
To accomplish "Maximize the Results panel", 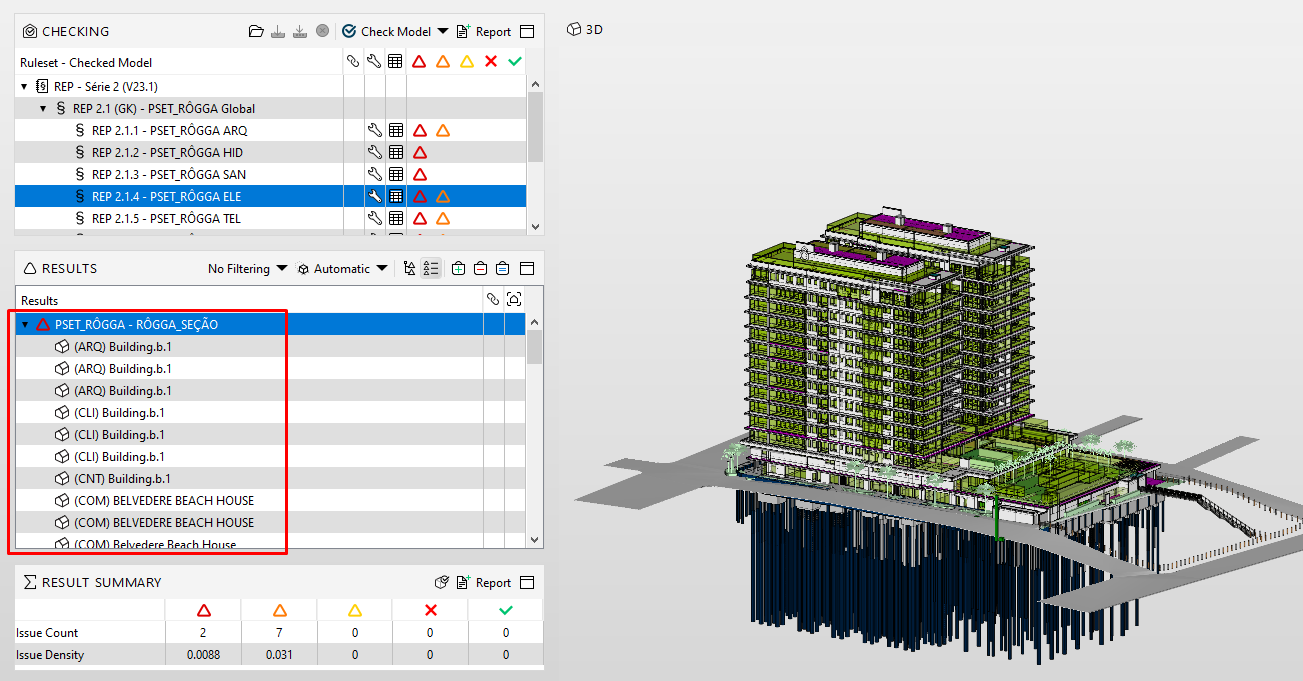I will click(x=527, y=268).
